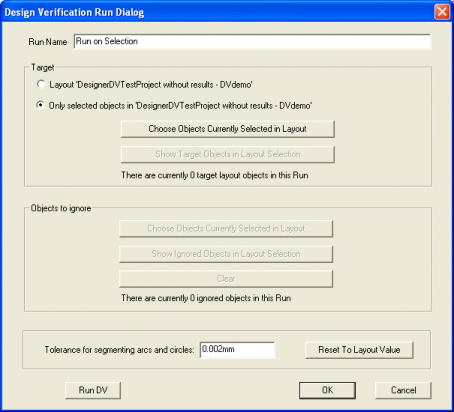454x412 pixels.
Task: Click into the Run Name text field
Action: [x=252, y=41]
